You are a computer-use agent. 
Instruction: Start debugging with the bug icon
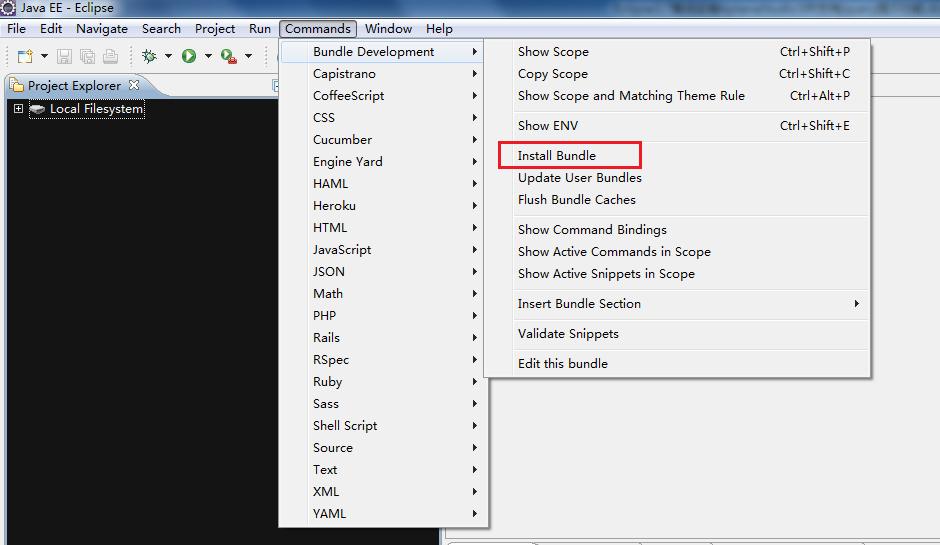[149, 56]
